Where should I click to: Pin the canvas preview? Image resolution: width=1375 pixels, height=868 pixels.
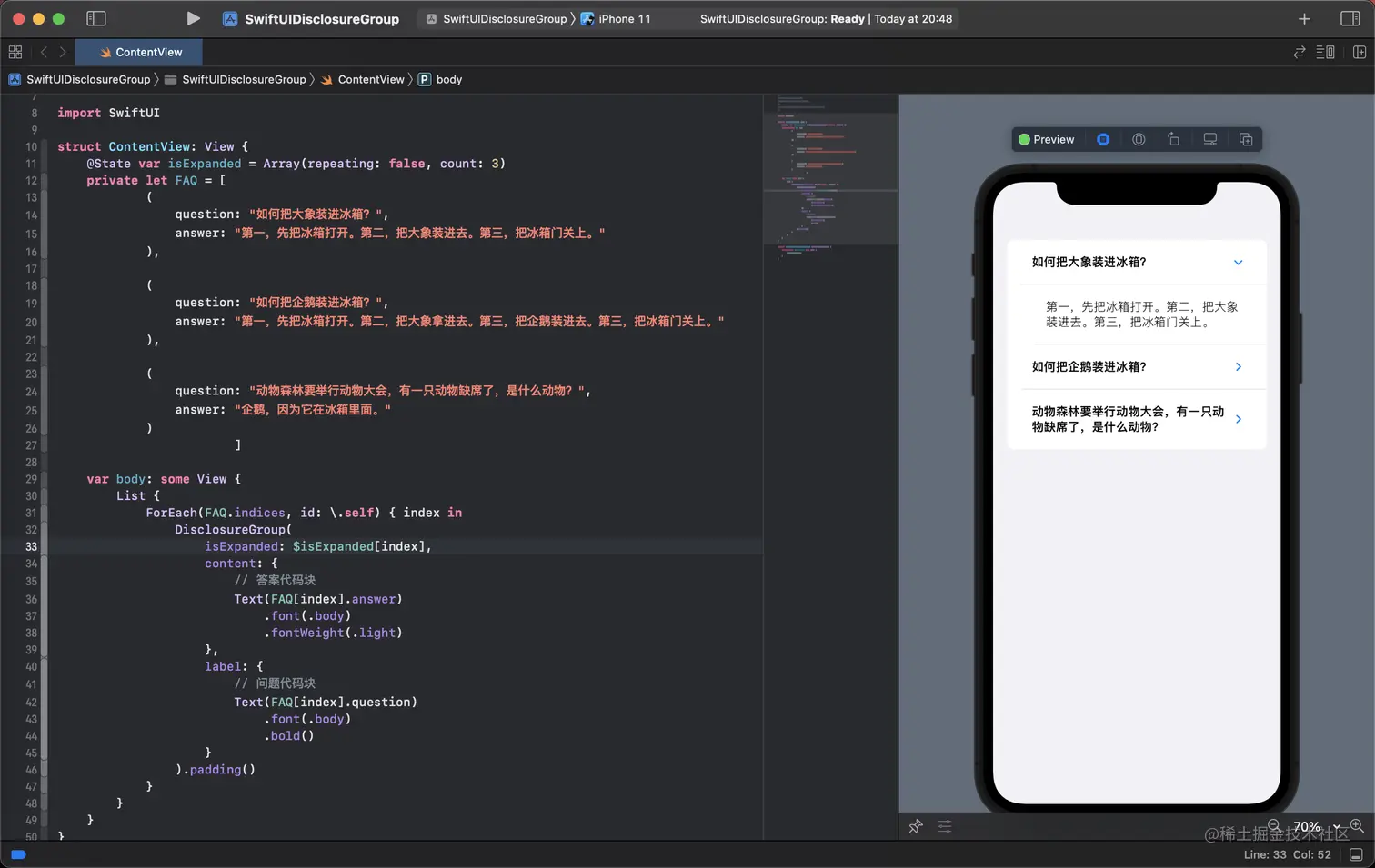(x=916, y=826)
